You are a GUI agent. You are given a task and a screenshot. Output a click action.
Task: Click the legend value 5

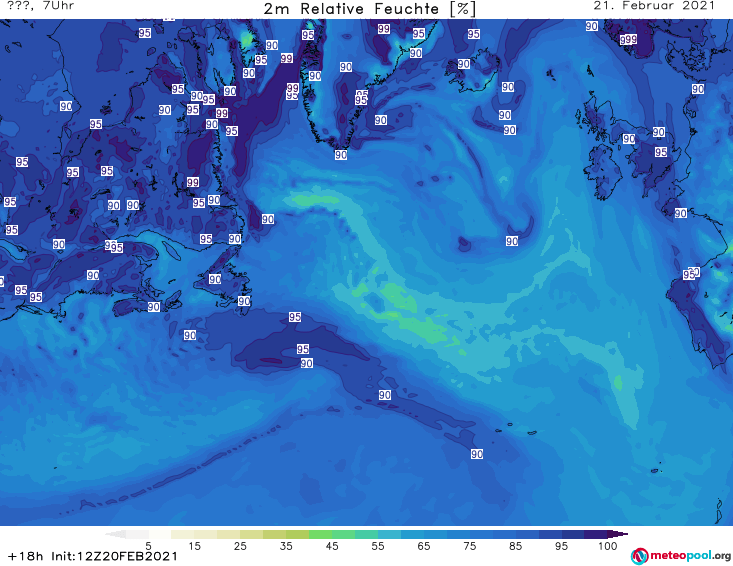[148, 546]
